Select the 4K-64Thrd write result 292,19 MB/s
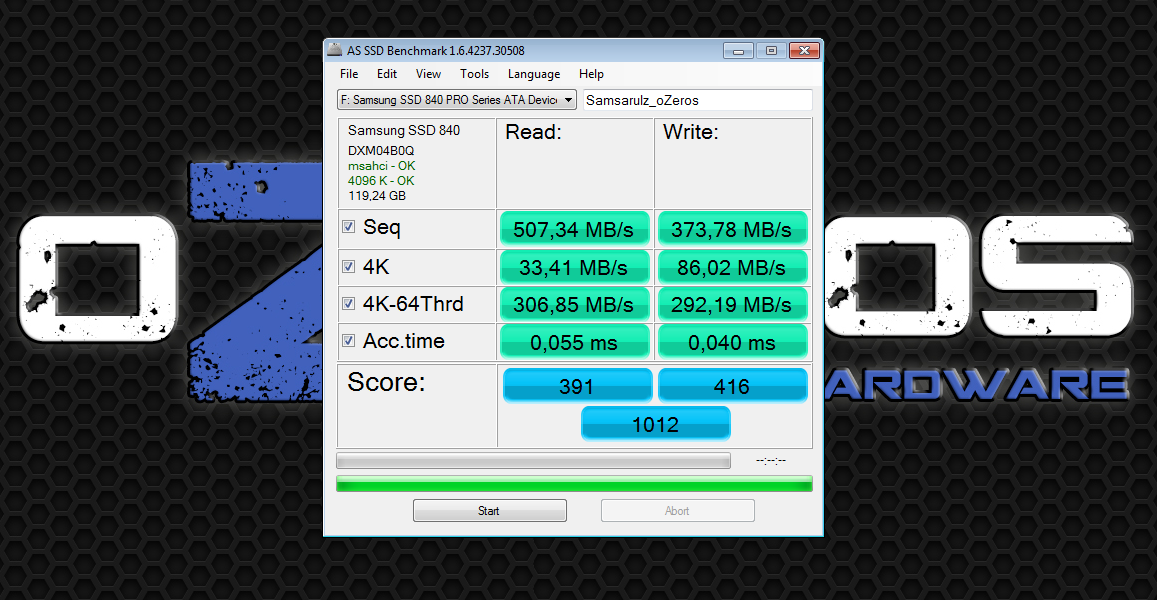This screenshot has height=600, width=1157. (732, 304)
